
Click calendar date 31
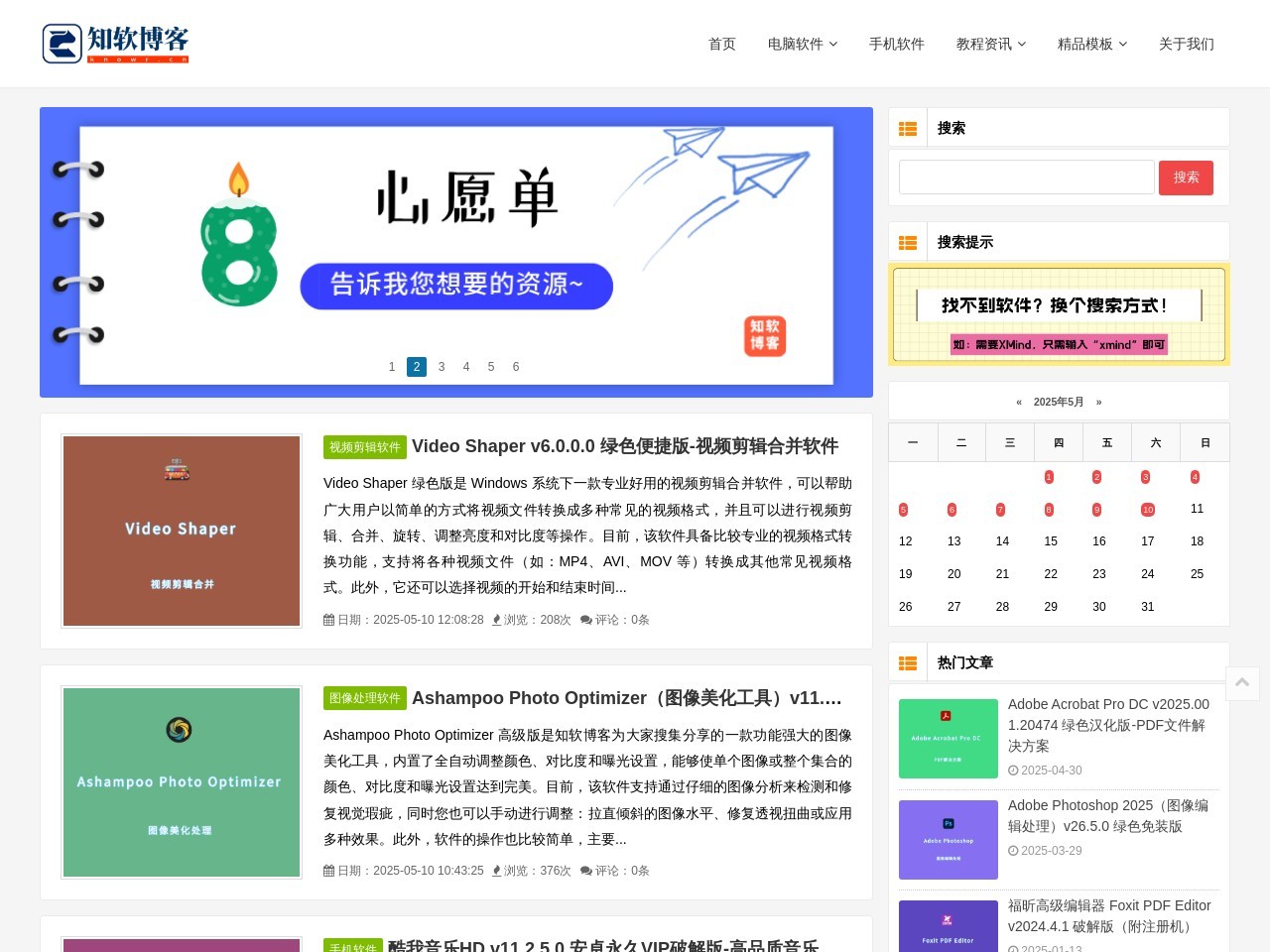[x=1148, y=607]
